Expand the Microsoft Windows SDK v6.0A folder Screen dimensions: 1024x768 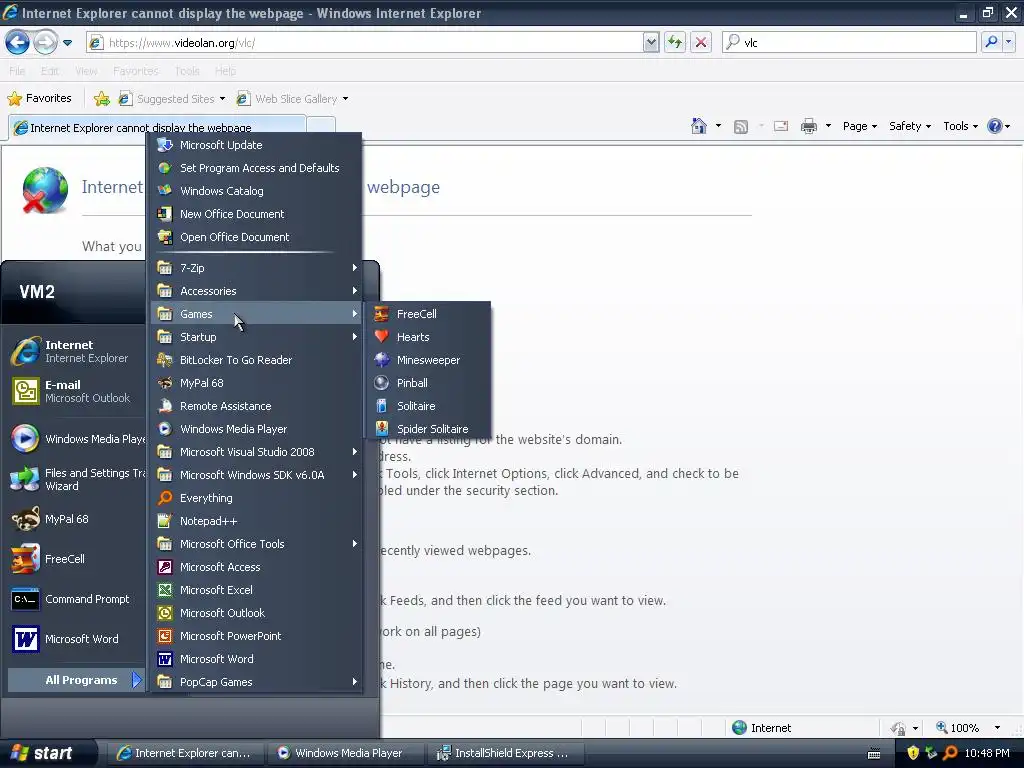(x=257, y=475)
